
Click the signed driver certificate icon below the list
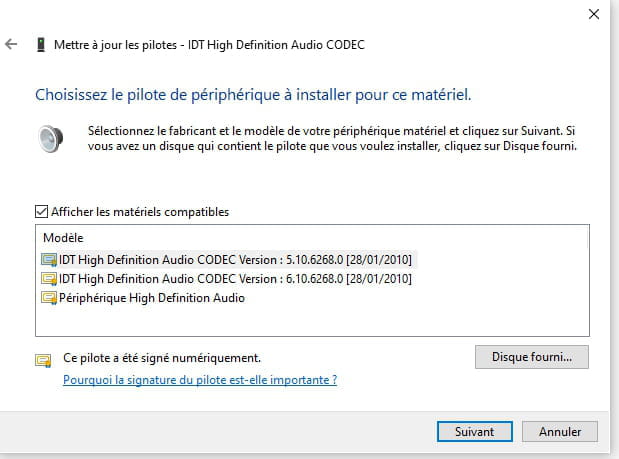click(x=43, y=360)
